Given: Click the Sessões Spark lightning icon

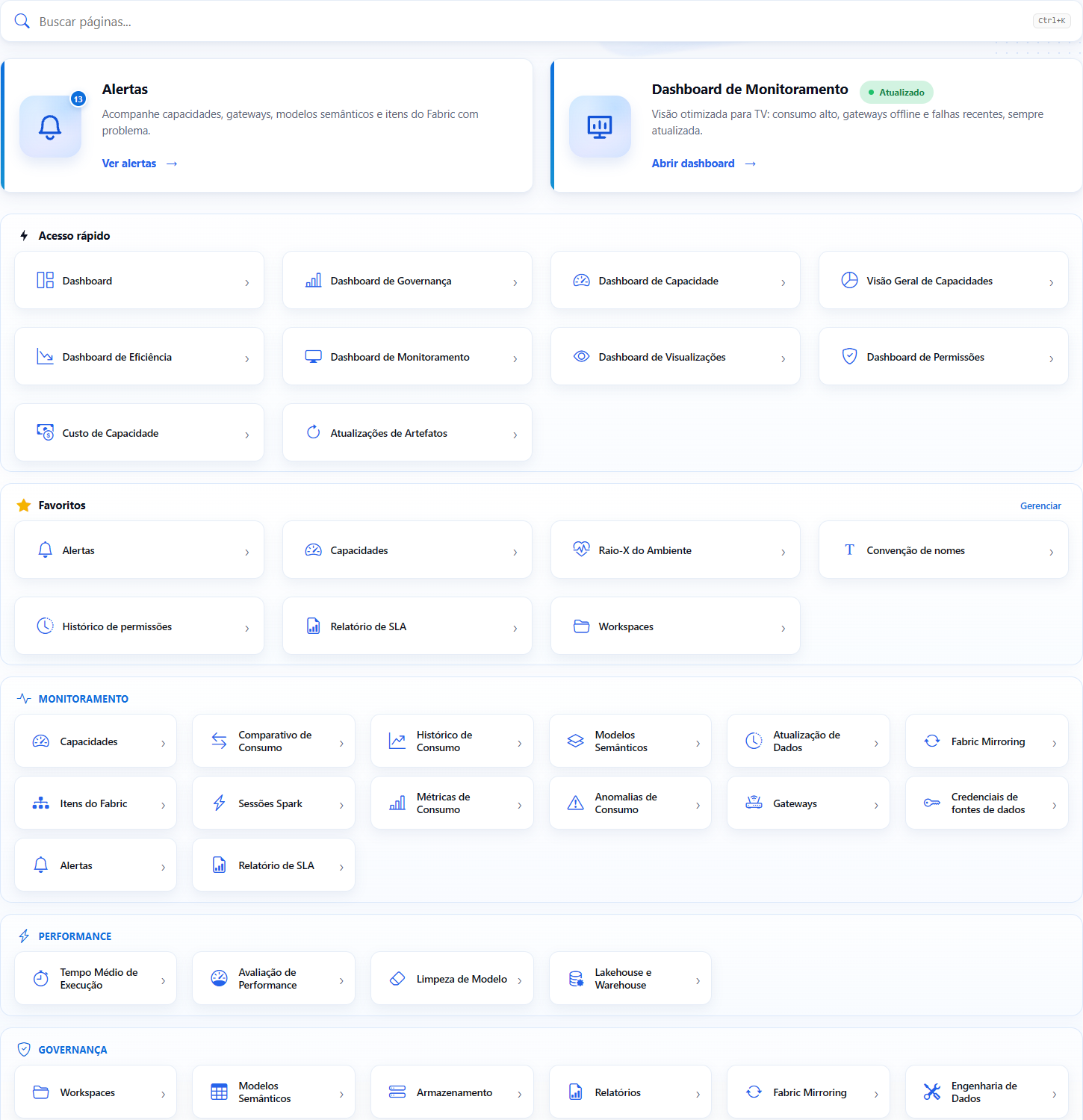Looking at the screenshot, I should 220,803.
